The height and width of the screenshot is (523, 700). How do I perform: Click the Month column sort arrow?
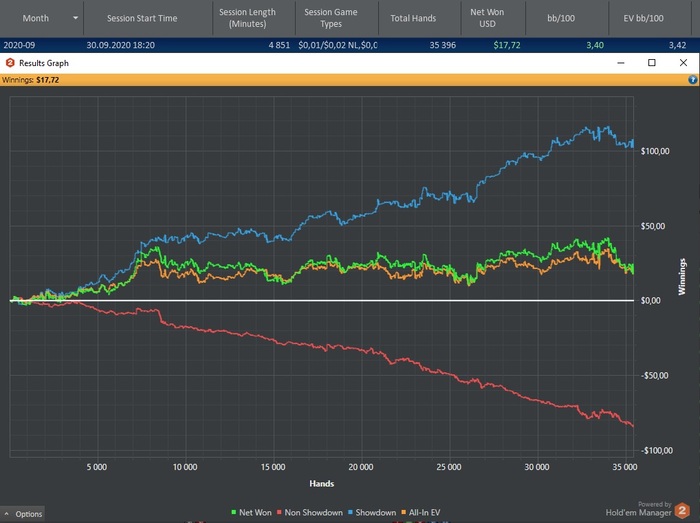(75, 18)
